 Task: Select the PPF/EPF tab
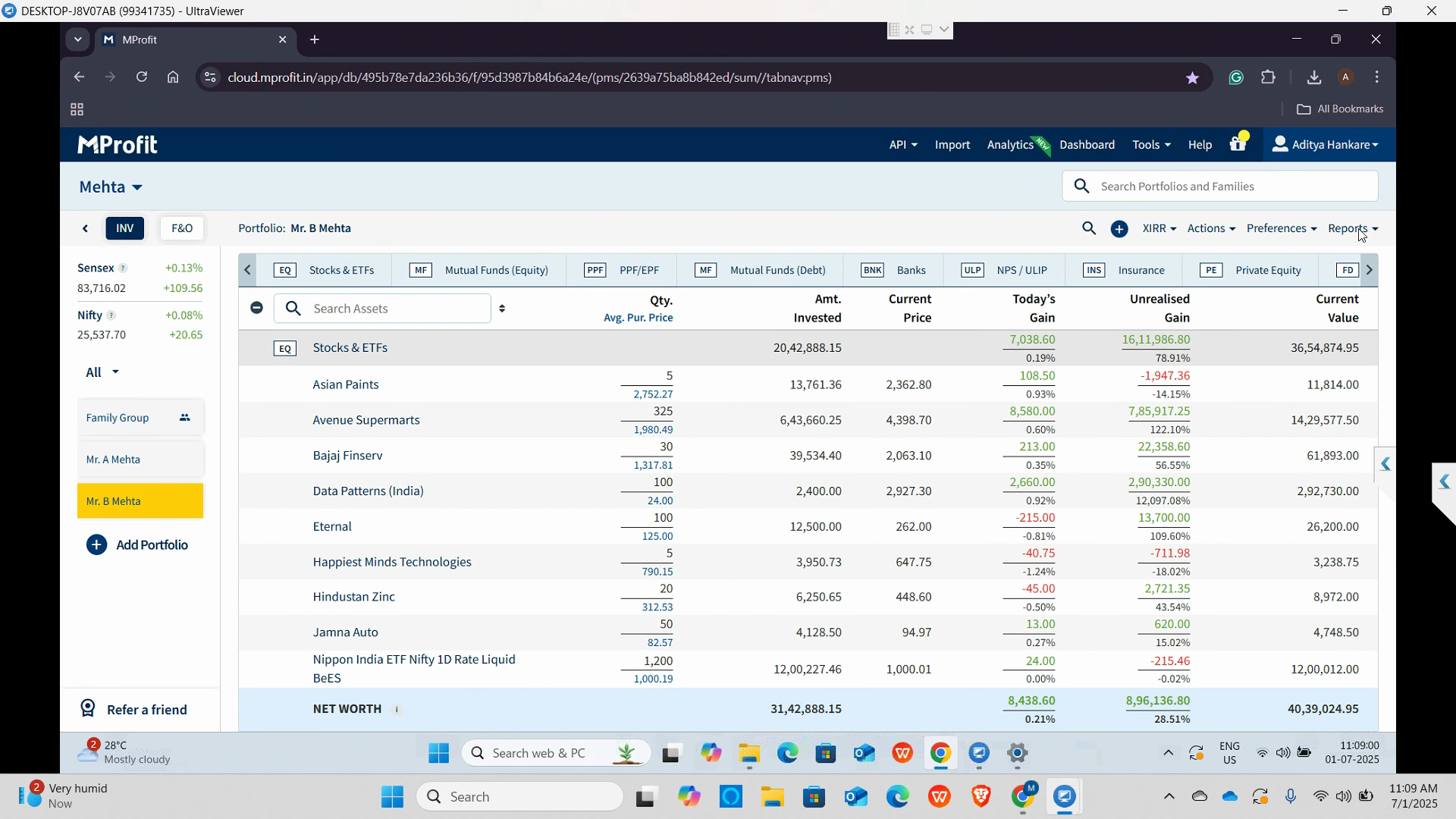click(x=622, y=270)
